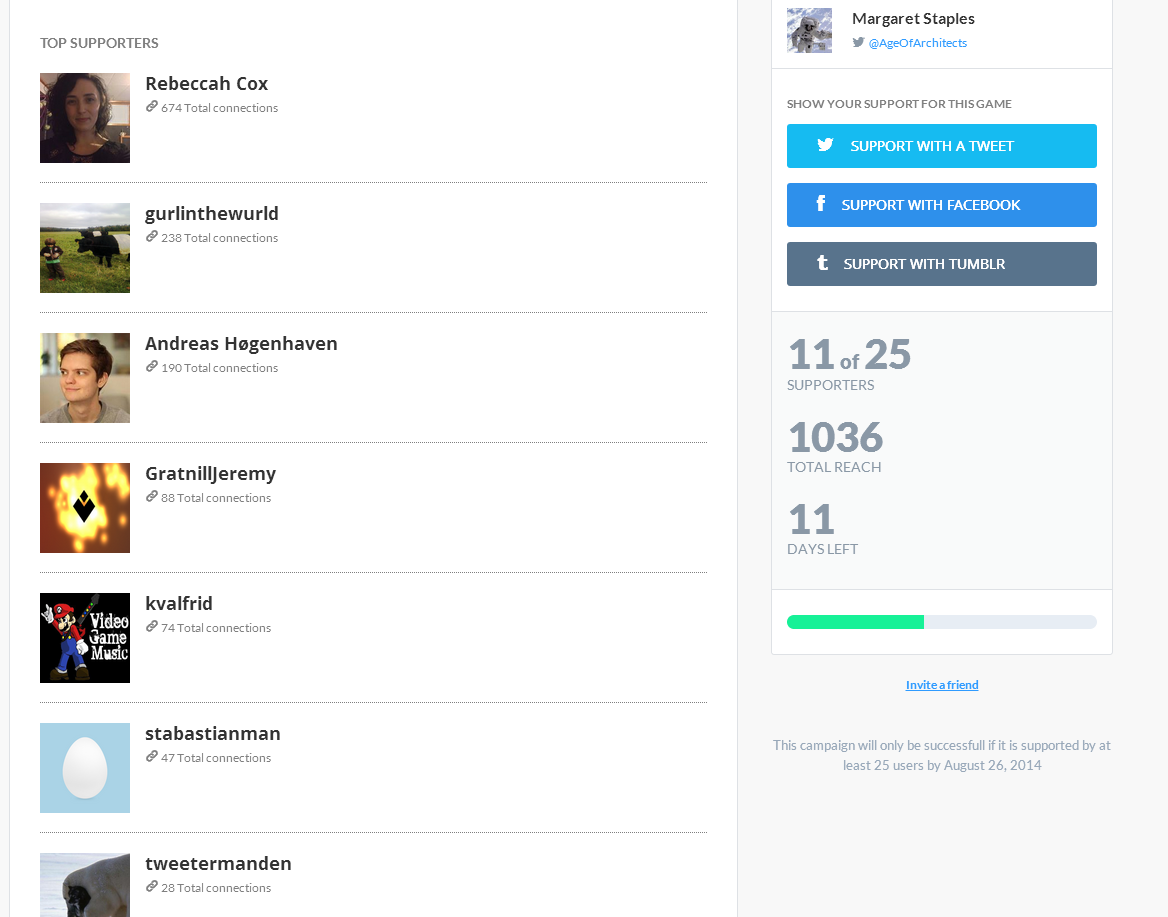The height and width of the screenshot is (917, 1168).
Task: Select the Andreas Høgenhaven supporter name
Action: pos(241,343)
